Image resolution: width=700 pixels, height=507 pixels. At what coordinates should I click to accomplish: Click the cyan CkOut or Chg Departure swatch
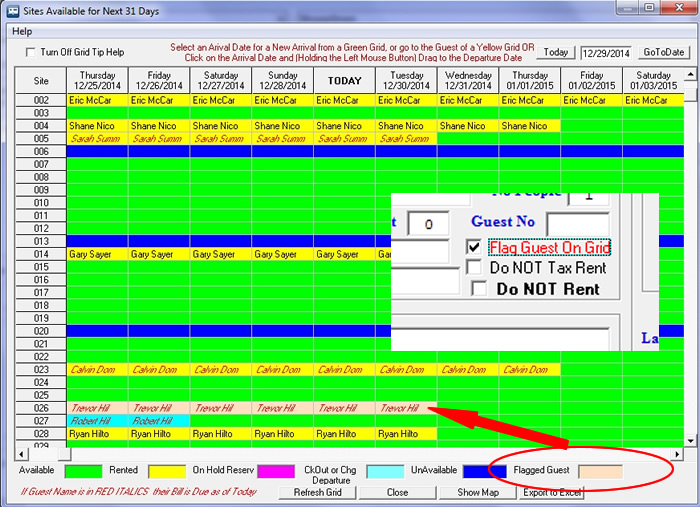[x=385, y=471]
